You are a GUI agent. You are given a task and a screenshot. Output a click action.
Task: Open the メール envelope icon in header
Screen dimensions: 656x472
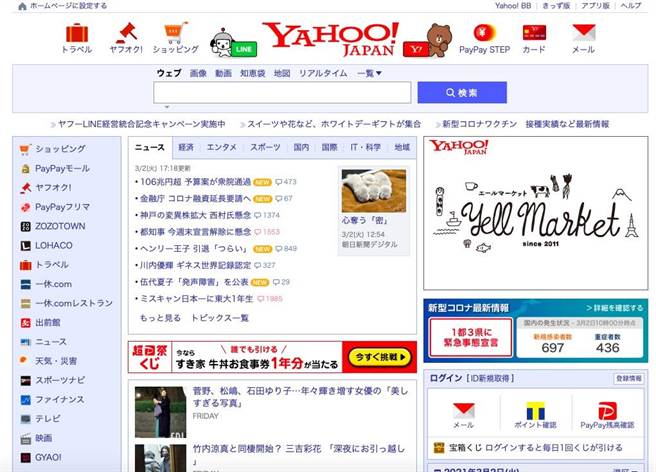583,34
